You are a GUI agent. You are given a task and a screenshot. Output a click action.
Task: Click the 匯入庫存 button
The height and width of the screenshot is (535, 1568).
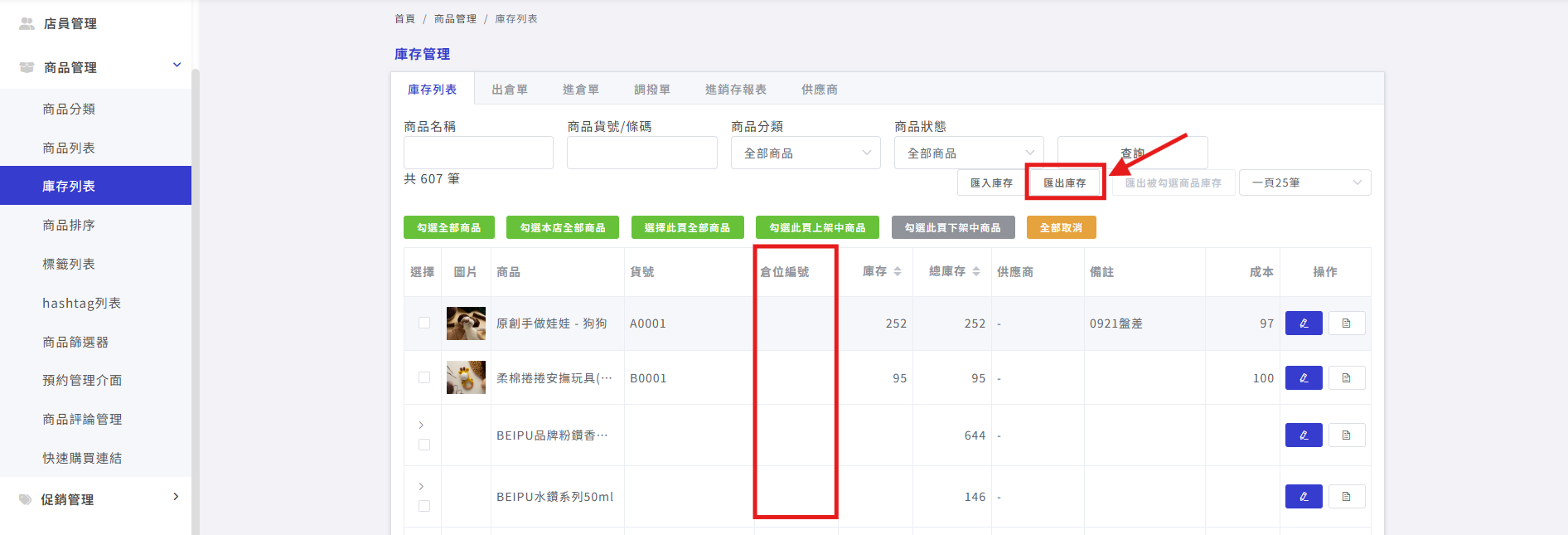pyautogui.click(x=991, y=182)
